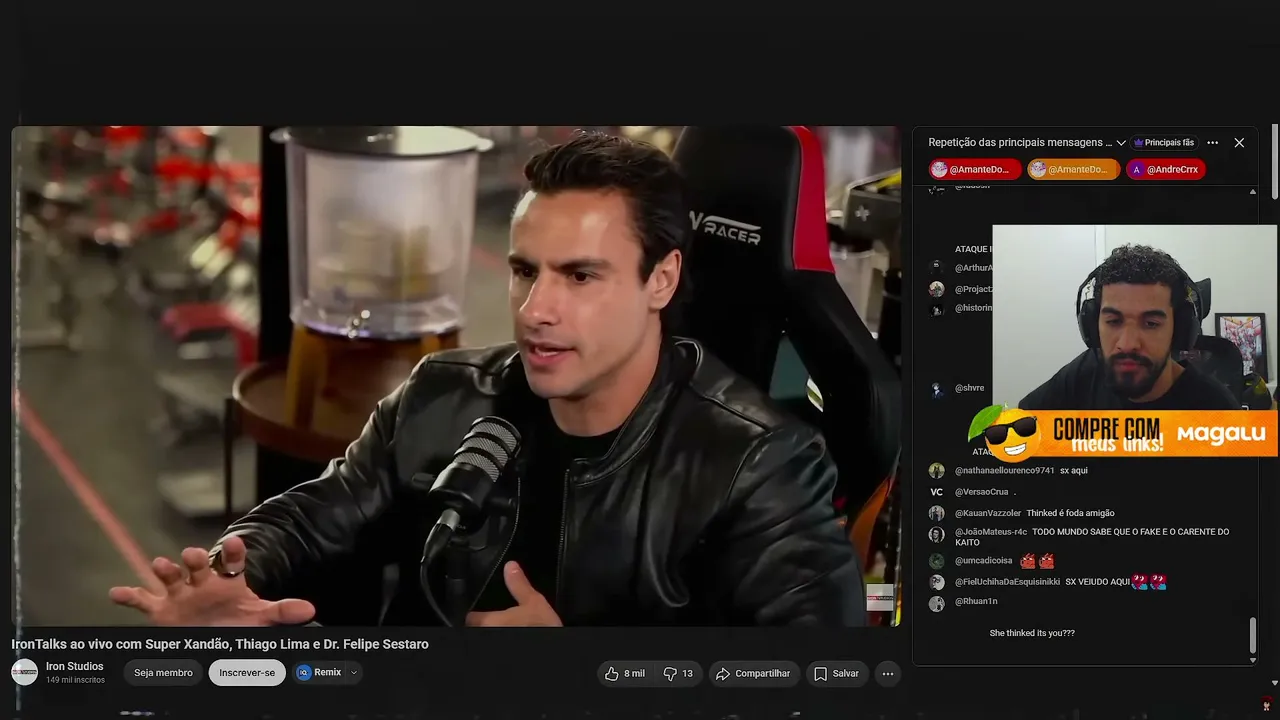Viewport: 1280px width, 720px height.
Task: Click username @nathanaellourenco9741
Action: click(1004, 470)
